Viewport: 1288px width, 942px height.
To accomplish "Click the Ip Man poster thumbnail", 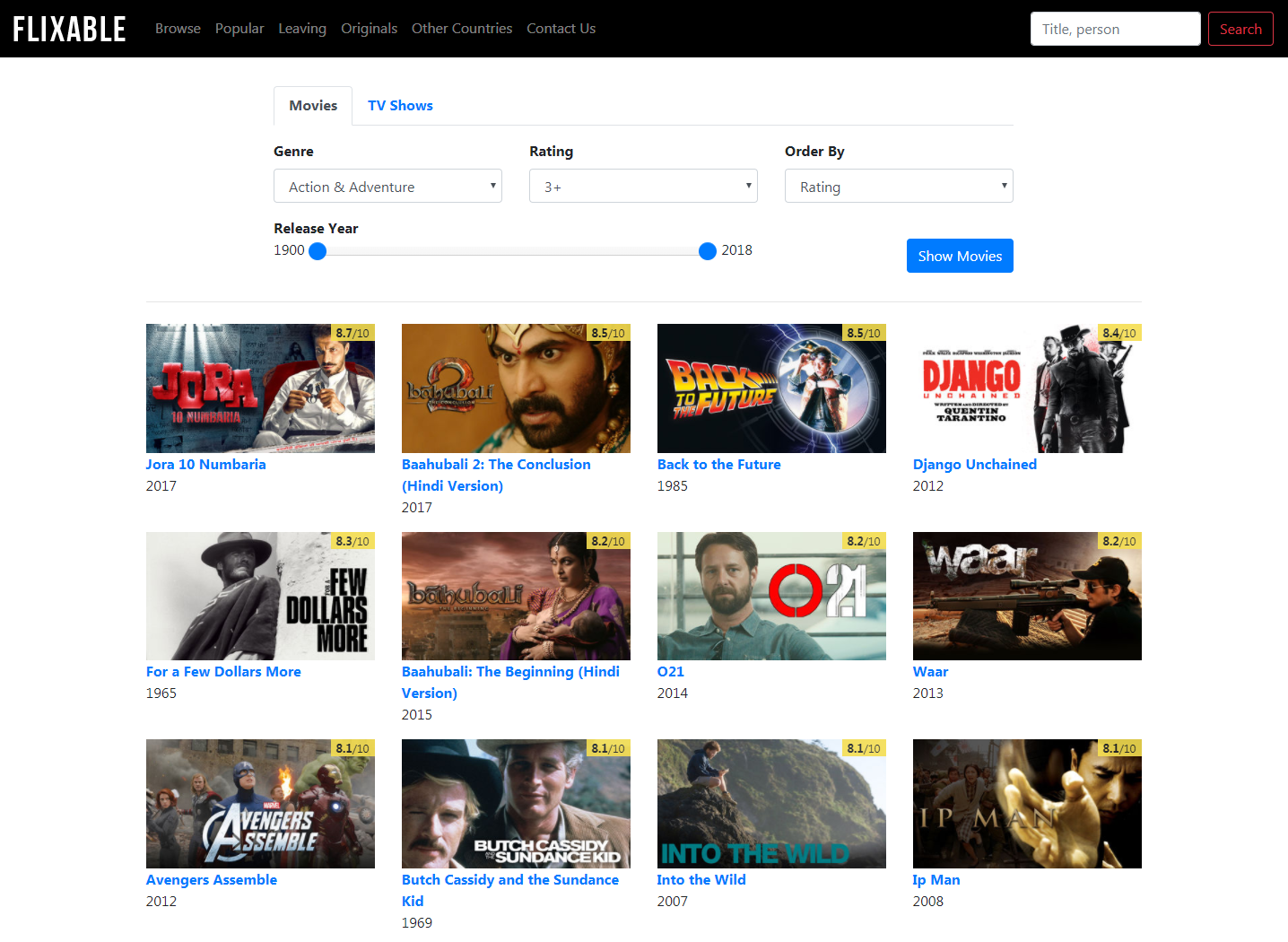I will click(x=1026, y=804).
